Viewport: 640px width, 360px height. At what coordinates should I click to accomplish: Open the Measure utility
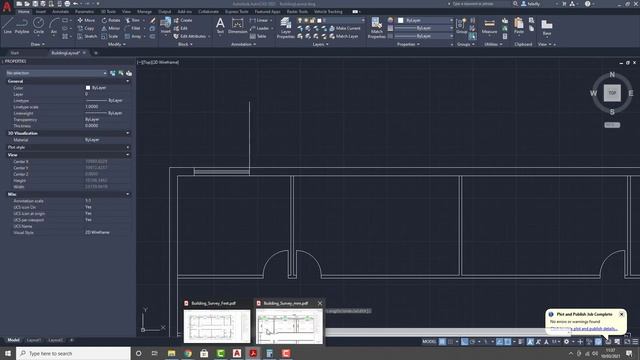[x=489, y=26]
